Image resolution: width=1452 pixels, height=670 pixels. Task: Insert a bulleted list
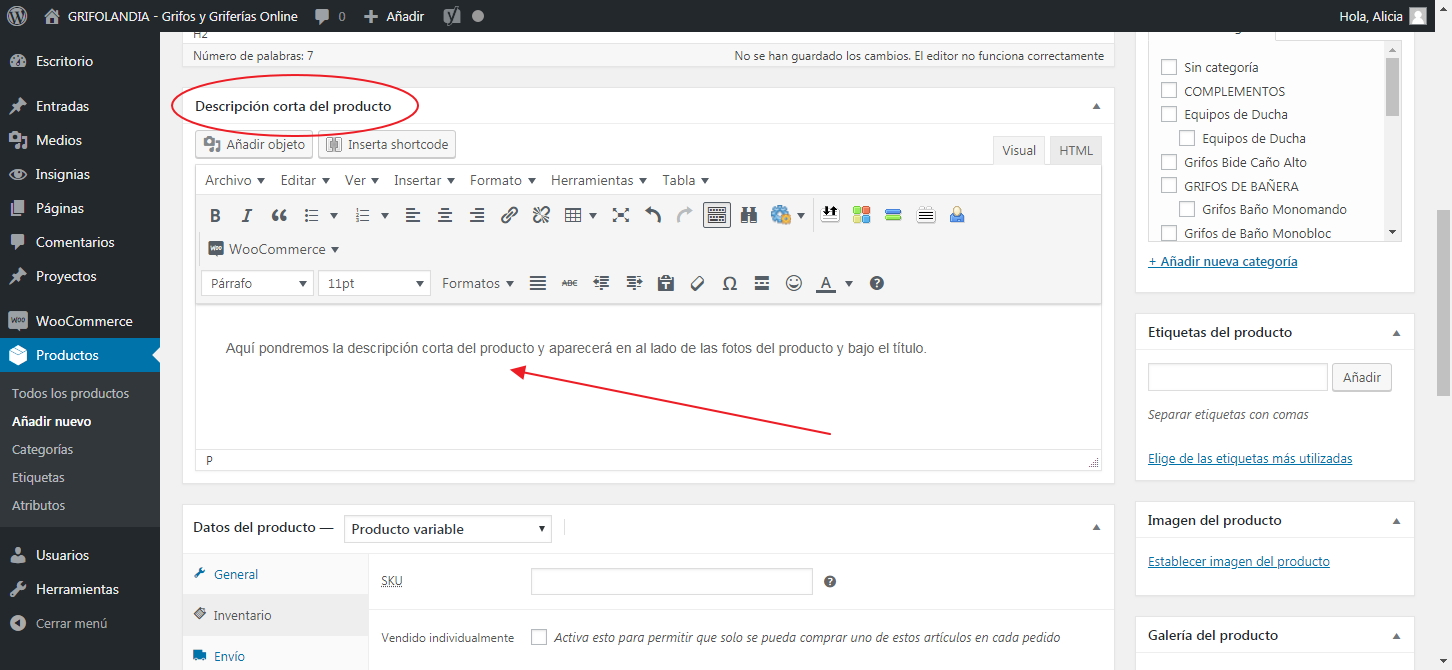tap(312, 215)
